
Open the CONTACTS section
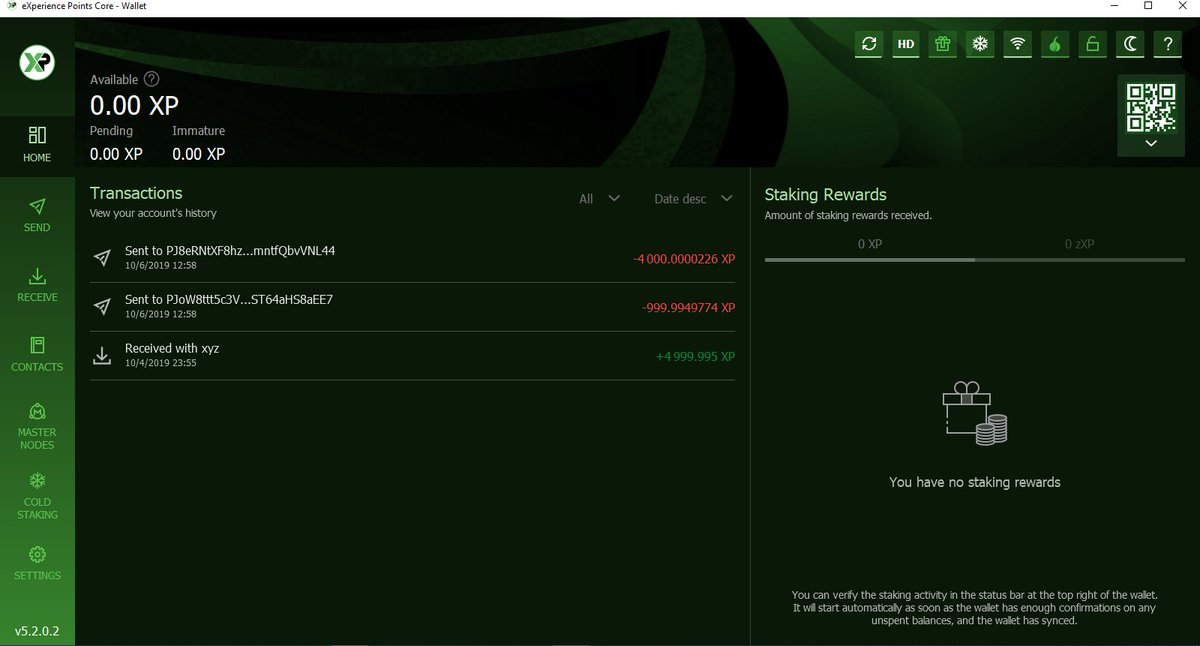(x=37, y=354)
